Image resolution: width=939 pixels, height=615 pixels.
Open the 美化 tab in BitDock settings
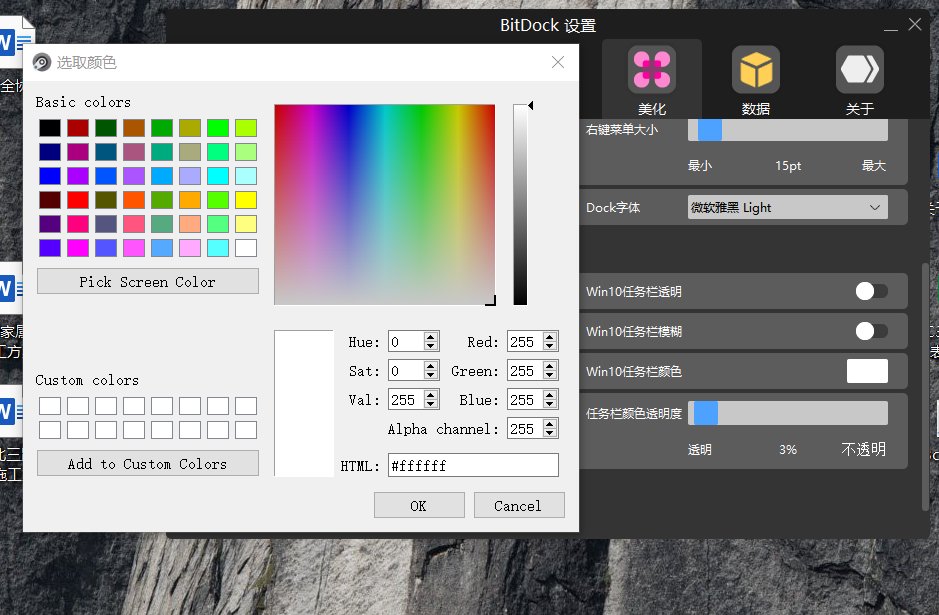(652, 80)
